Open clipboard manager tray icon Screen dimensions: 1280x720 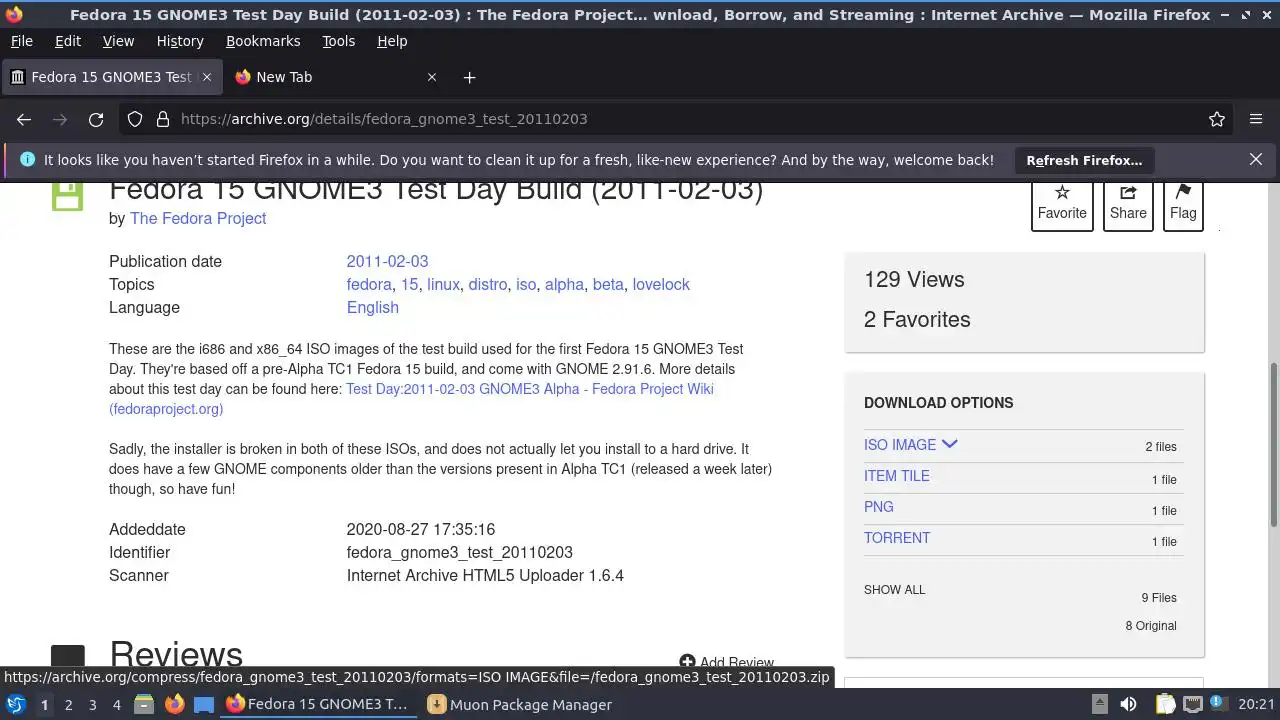tap(1165, 705)
